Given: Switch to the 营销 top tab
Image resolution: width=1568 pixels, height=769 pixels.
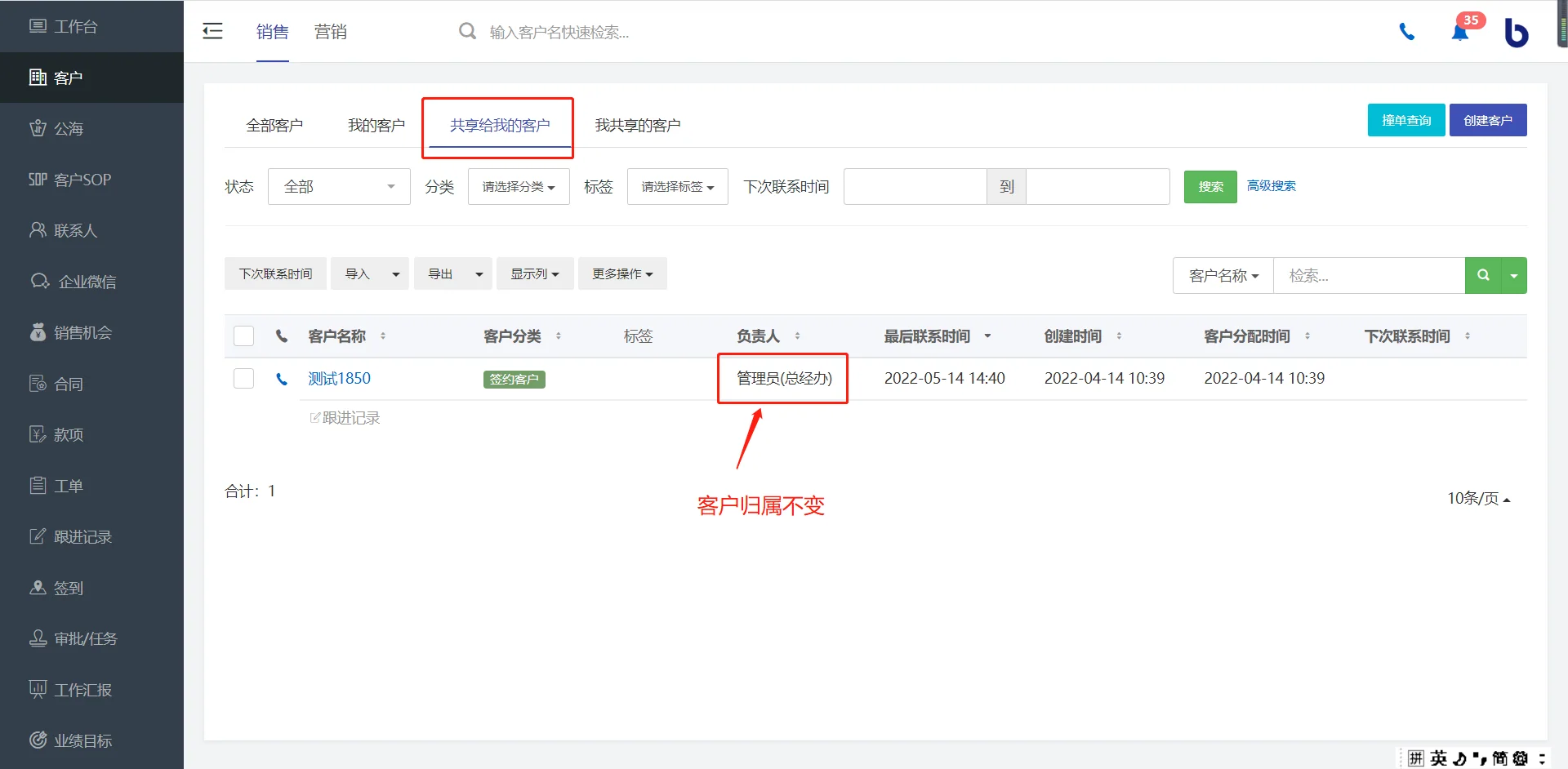Looking at the screenshot, I should coord(330,31).
